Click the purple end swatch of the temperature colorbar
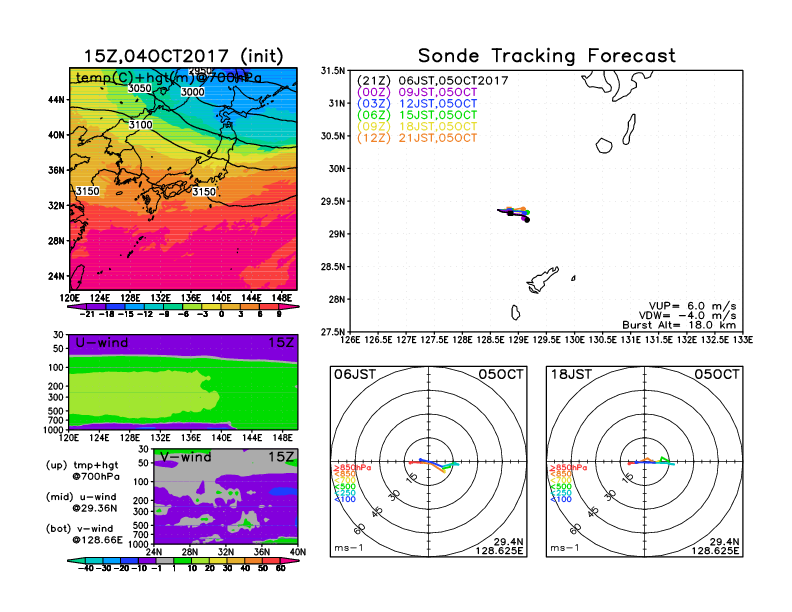 77,307
